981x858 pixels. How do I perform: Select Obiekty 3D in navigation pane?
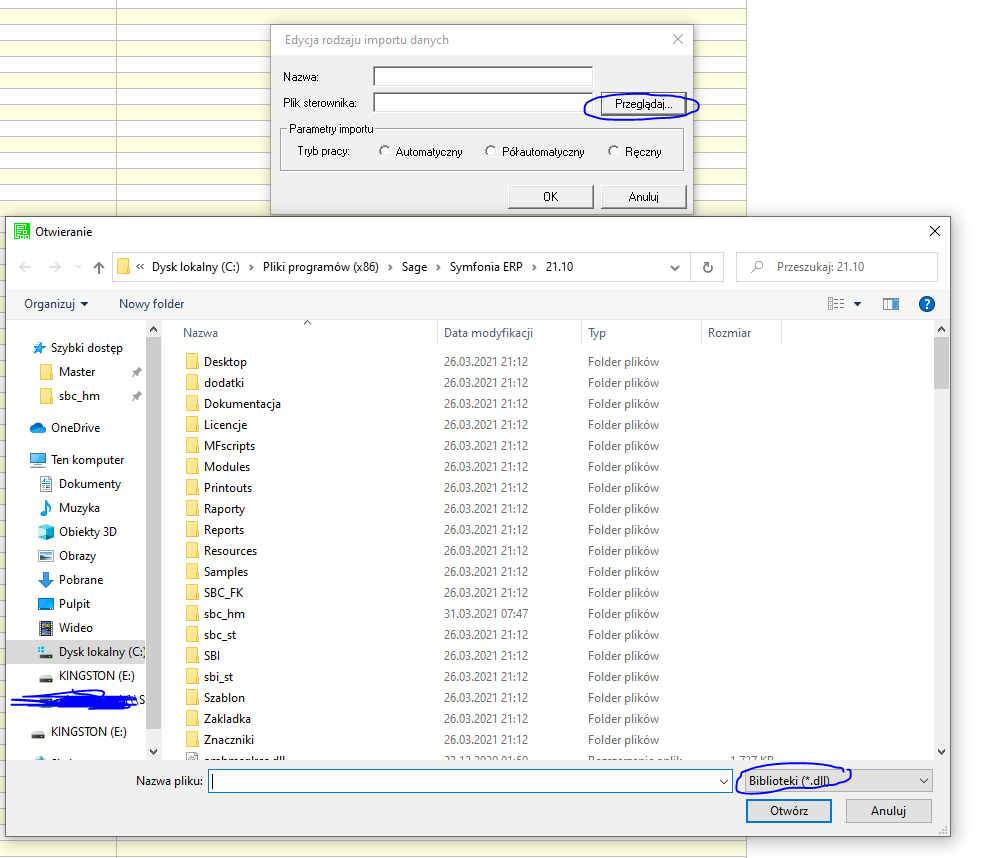pyautogui.click(x=87, y=532)
